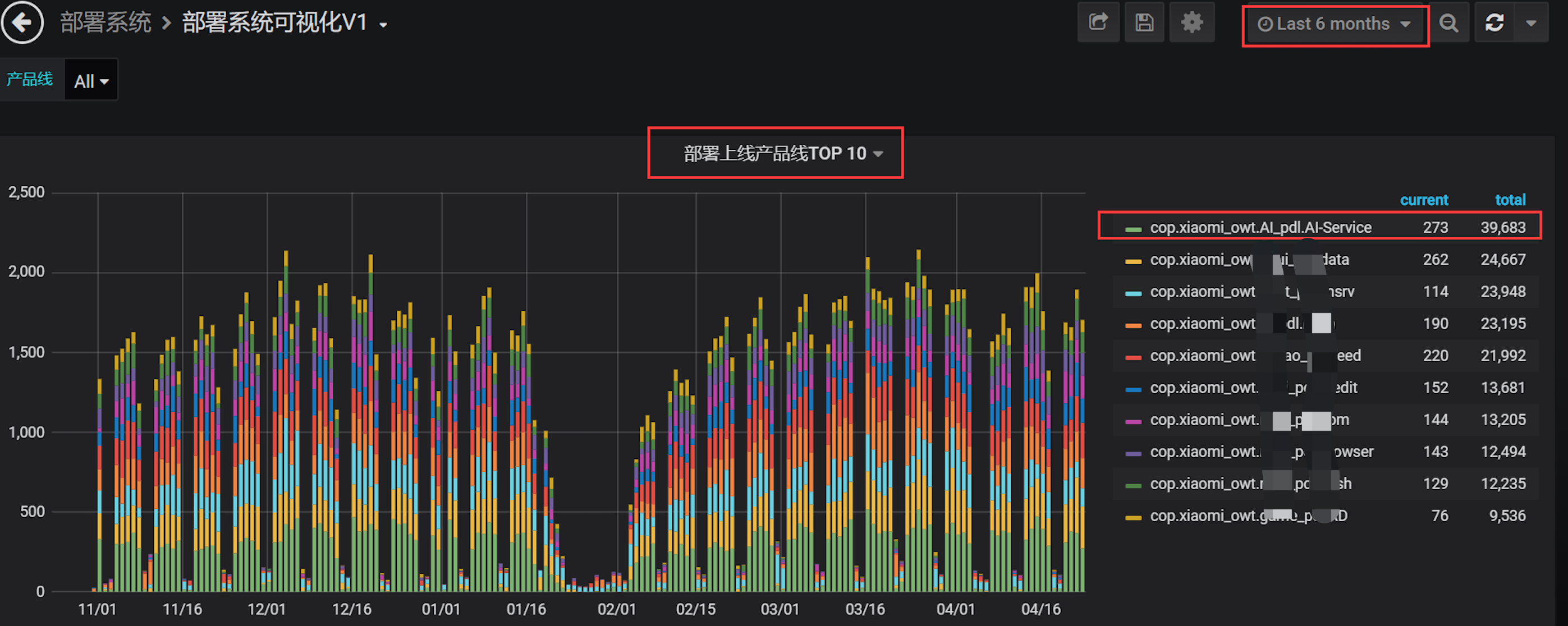Click the orange swatch beside total 23,195

1133,325
